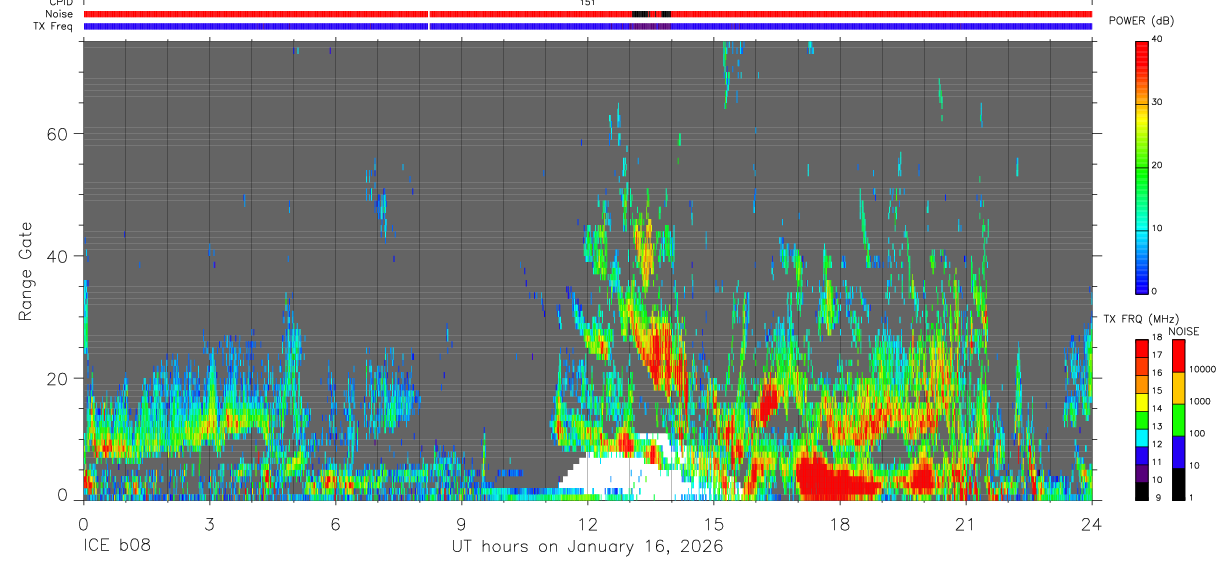Pick the blue 11–12 MHz swatch

pos(1141,455)
